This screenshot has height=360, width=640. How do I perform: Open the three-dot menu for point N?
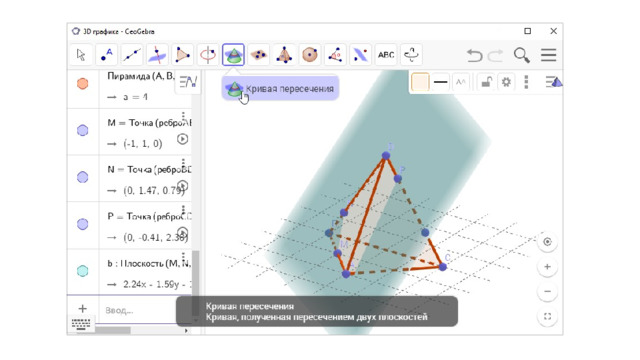[x=183, y=163]
